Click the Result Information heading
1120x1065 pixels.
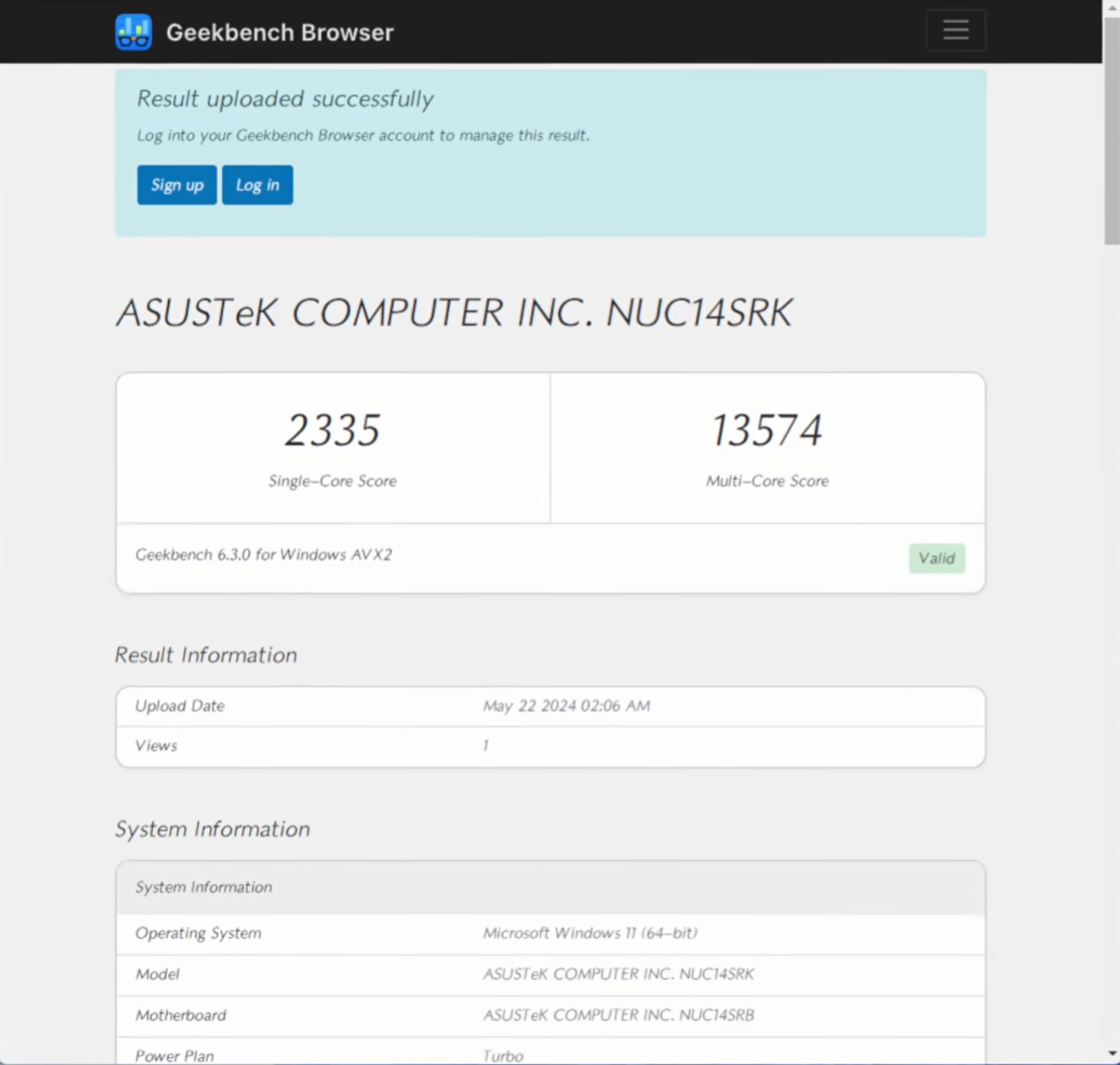[x=206, y=655]
